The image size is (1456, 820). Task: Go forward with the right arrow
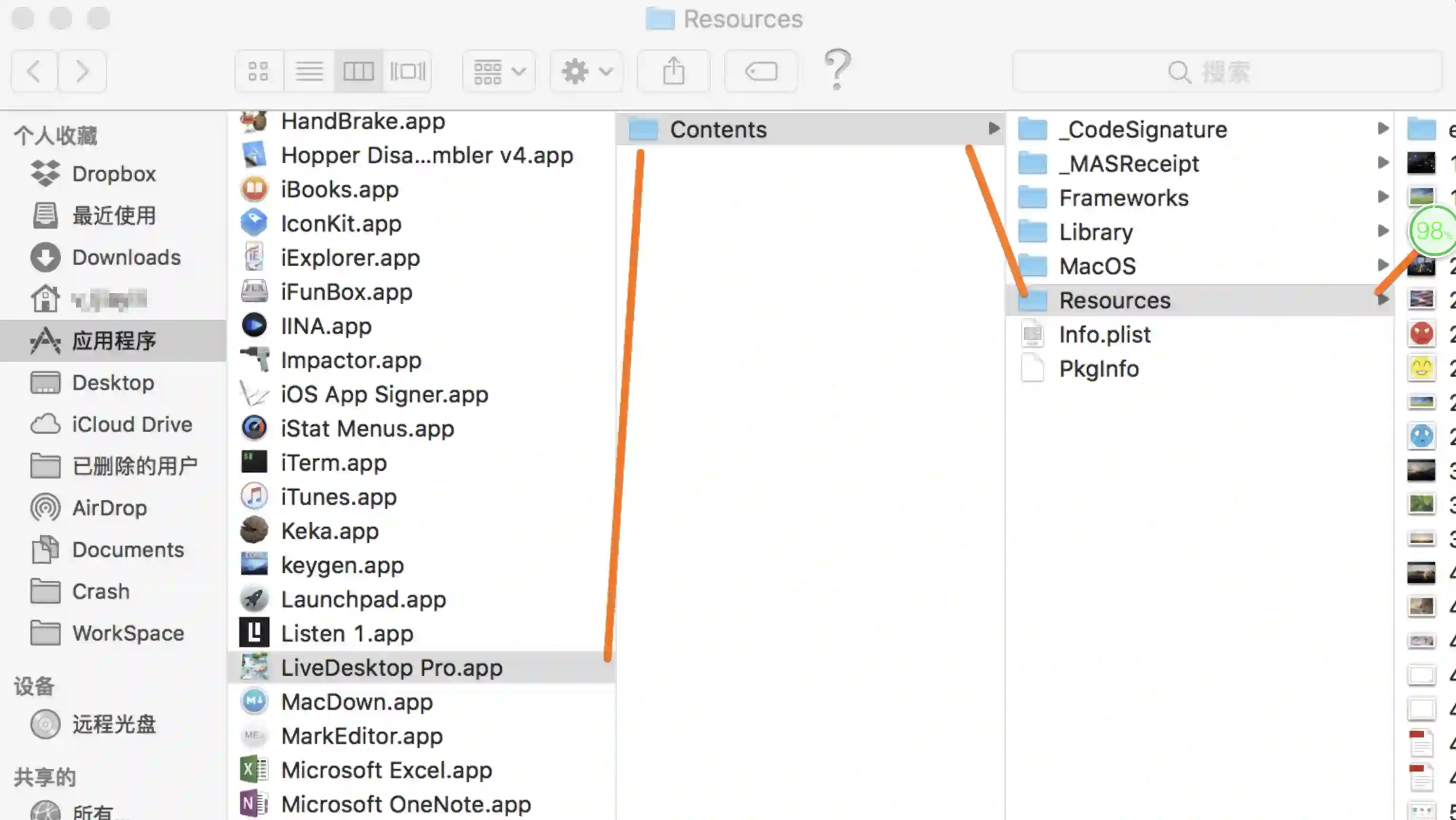83,71
